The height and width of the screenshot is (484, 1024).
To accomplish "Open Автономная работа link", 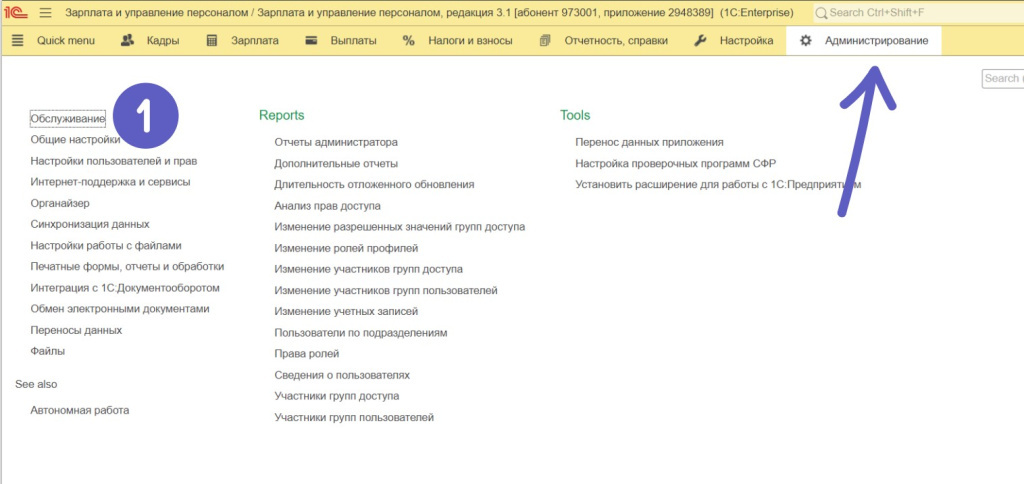I will coord(80,410).
